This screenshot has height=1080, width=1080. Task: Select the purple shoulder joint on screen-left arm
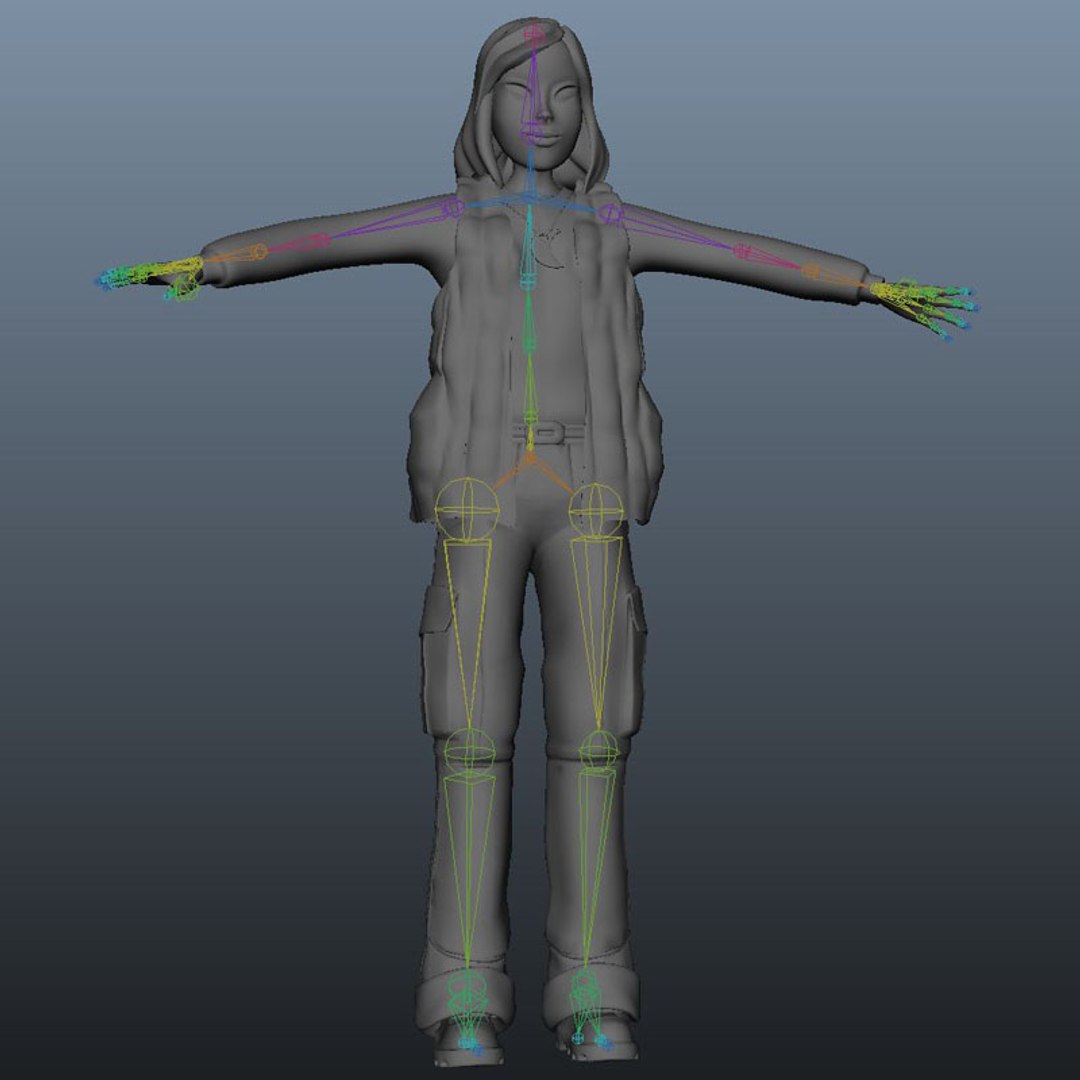452,207
